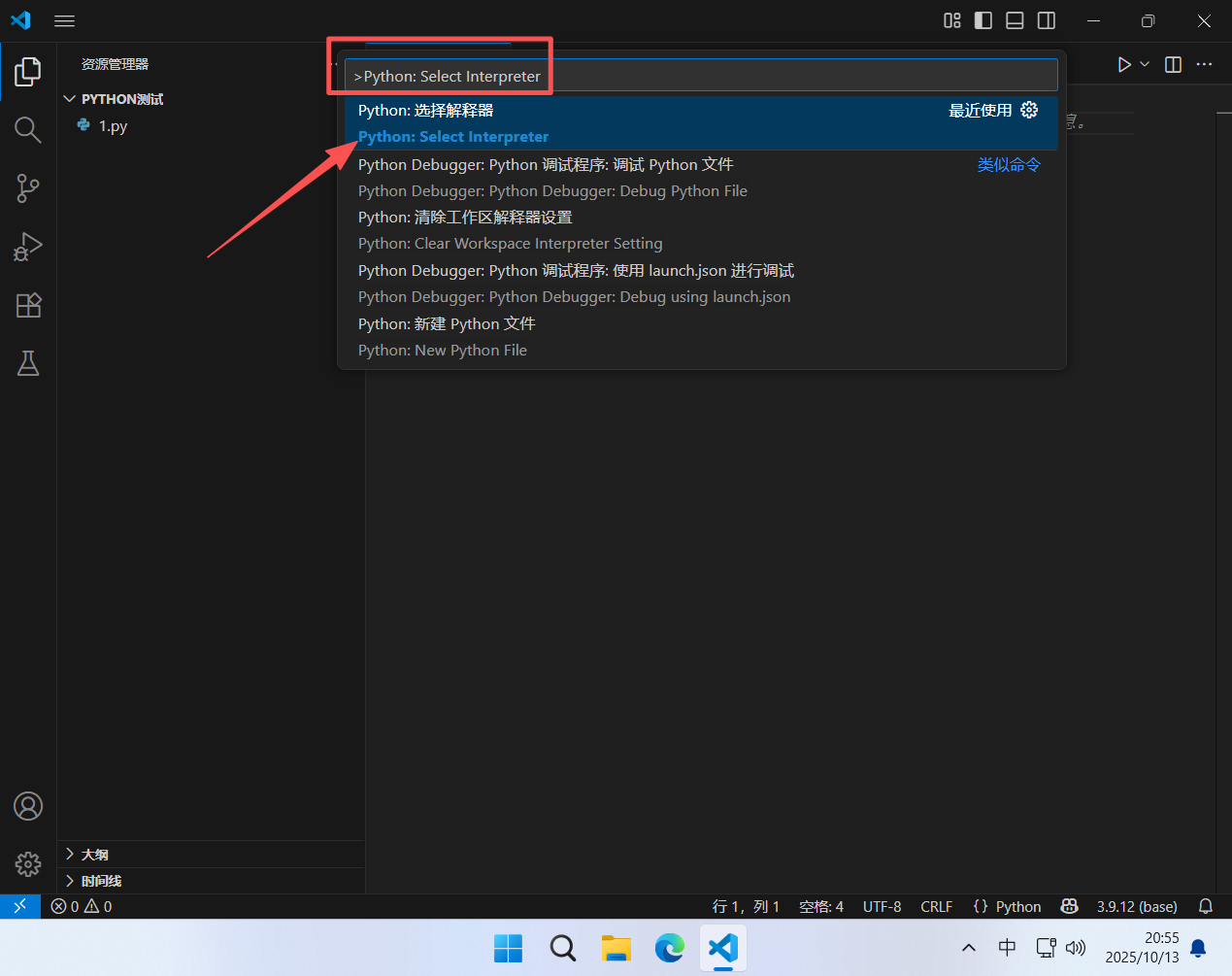Open the Extensions view
The width and height of the screenshot is (1232, 976).
28,305
